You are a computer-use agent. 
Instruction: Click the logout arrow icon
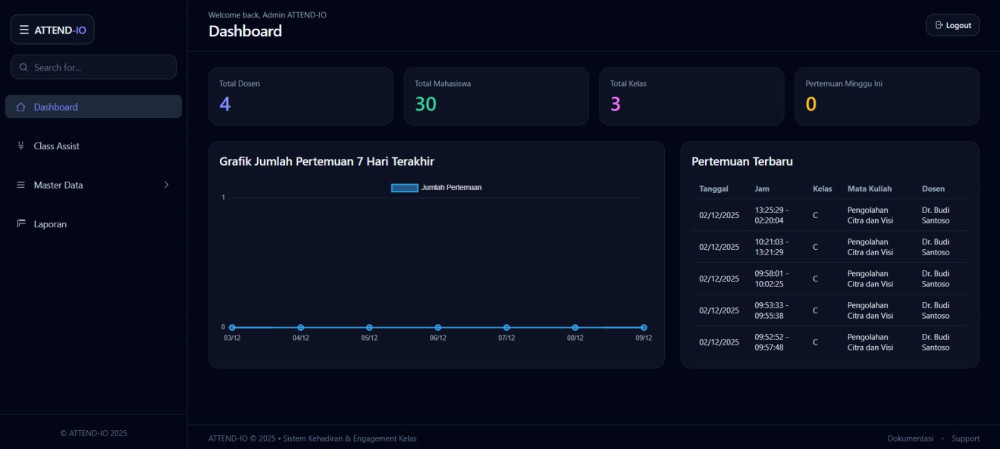tap(938, 25)
